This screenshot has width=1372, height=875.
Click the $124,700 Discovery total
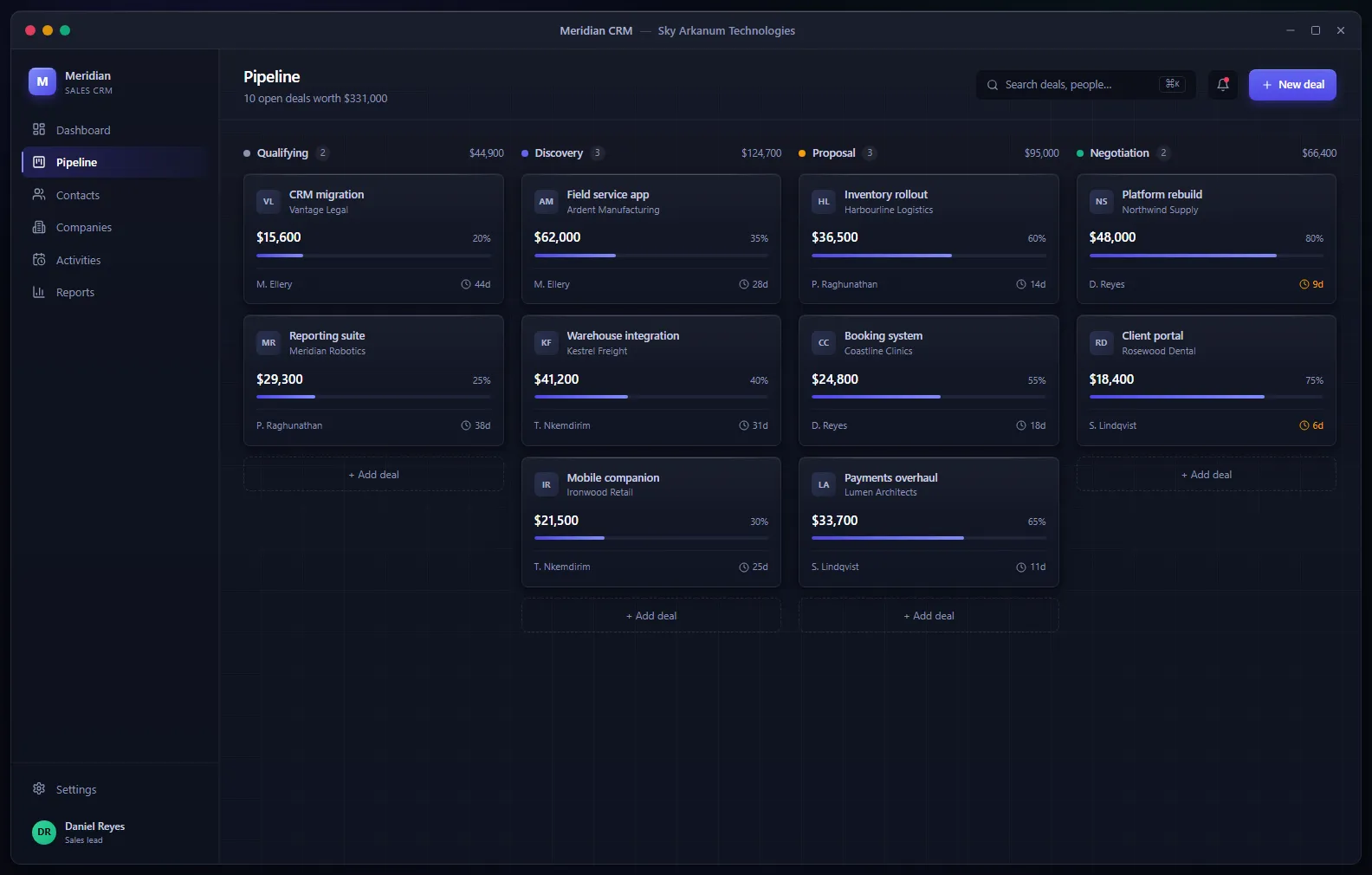tap(761, 153)
